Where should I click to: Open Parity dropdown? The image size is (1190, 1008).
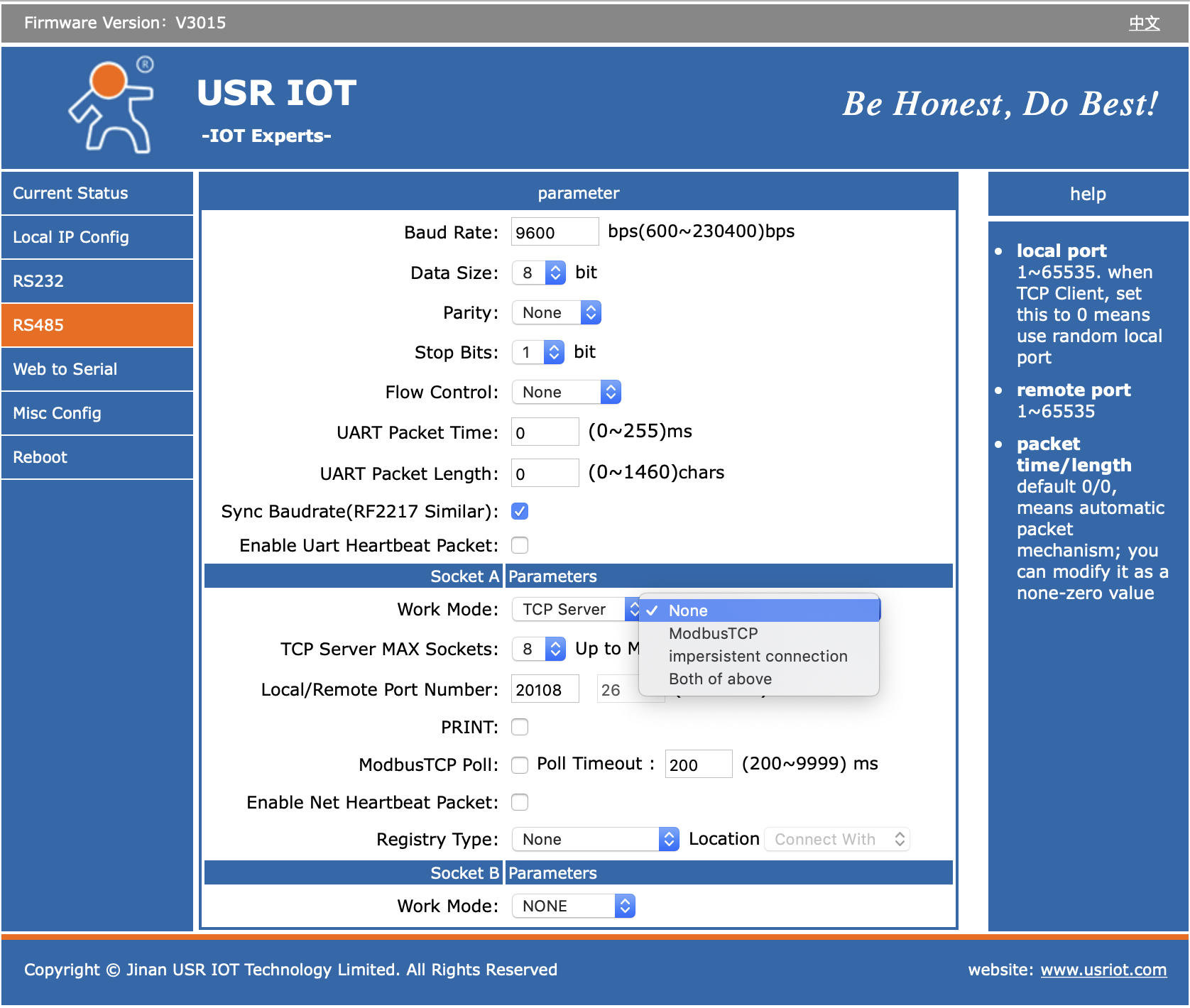557,312
